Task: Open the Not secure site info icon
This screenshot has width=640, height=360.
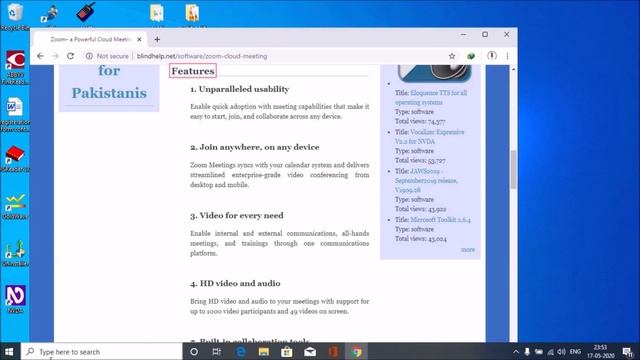Action: click(89, 56)
